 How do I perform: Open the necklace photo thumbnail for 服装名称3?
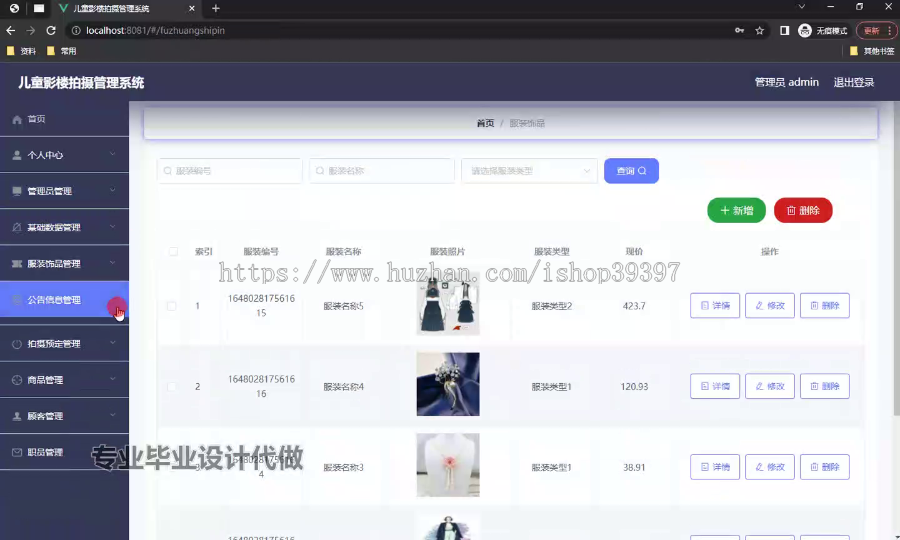point(448,465)
